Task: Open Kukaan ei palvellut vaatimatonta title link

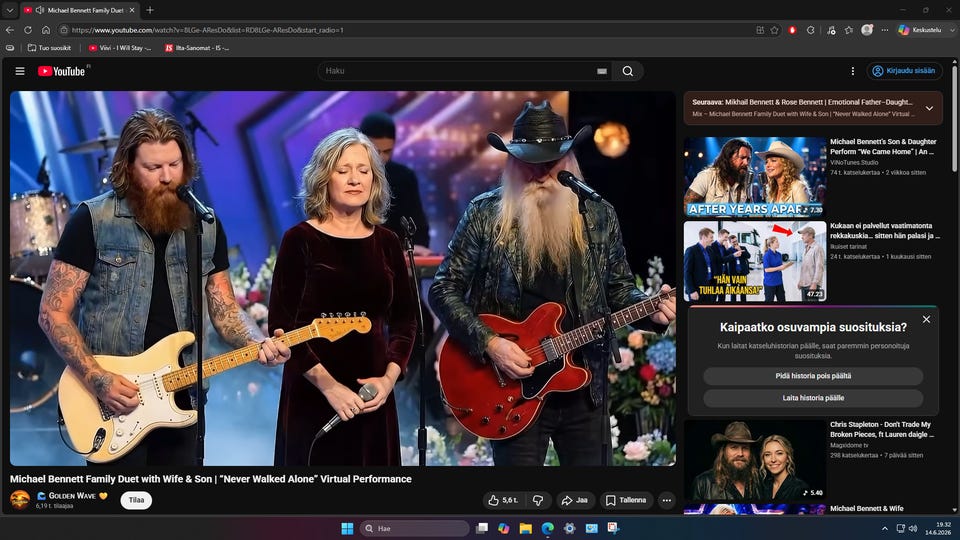Action: (885, 231)
